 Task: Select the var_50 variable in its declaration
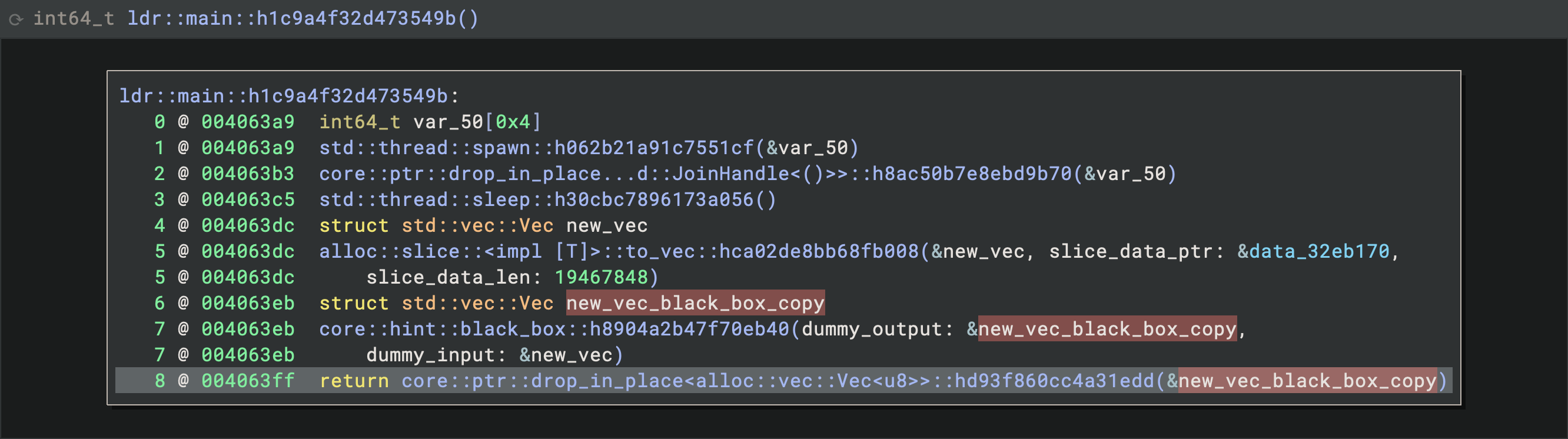tap(448, 122)
